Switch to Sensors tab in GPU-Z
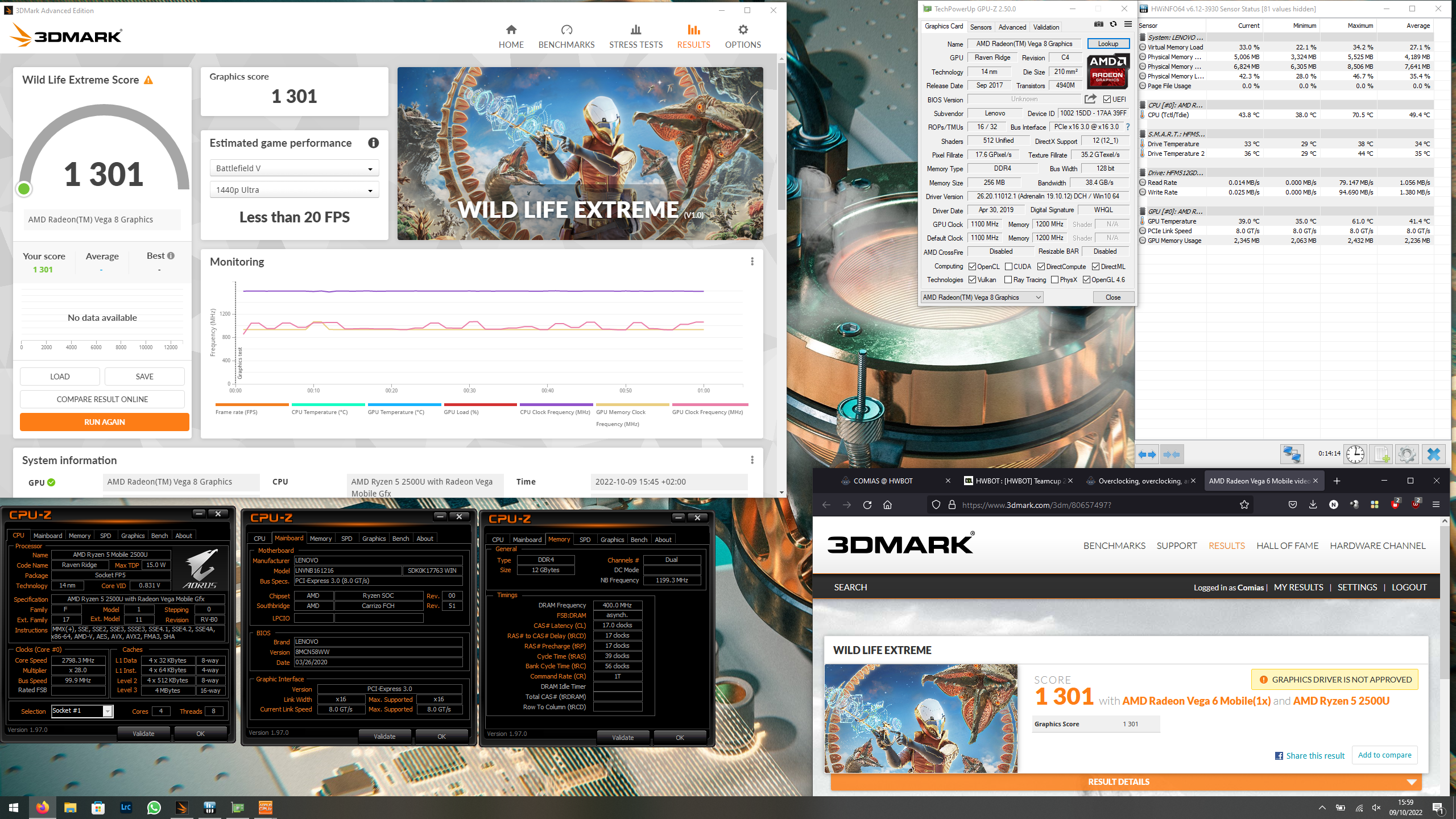 coord(981,27)
